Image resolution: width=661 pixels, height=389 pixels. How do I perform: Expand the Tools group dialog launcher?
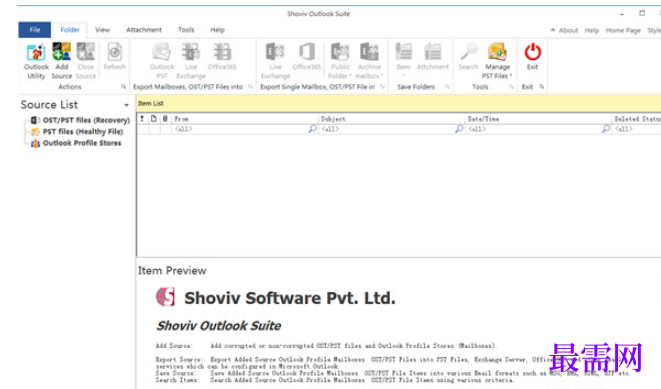(x=511, y=87)
